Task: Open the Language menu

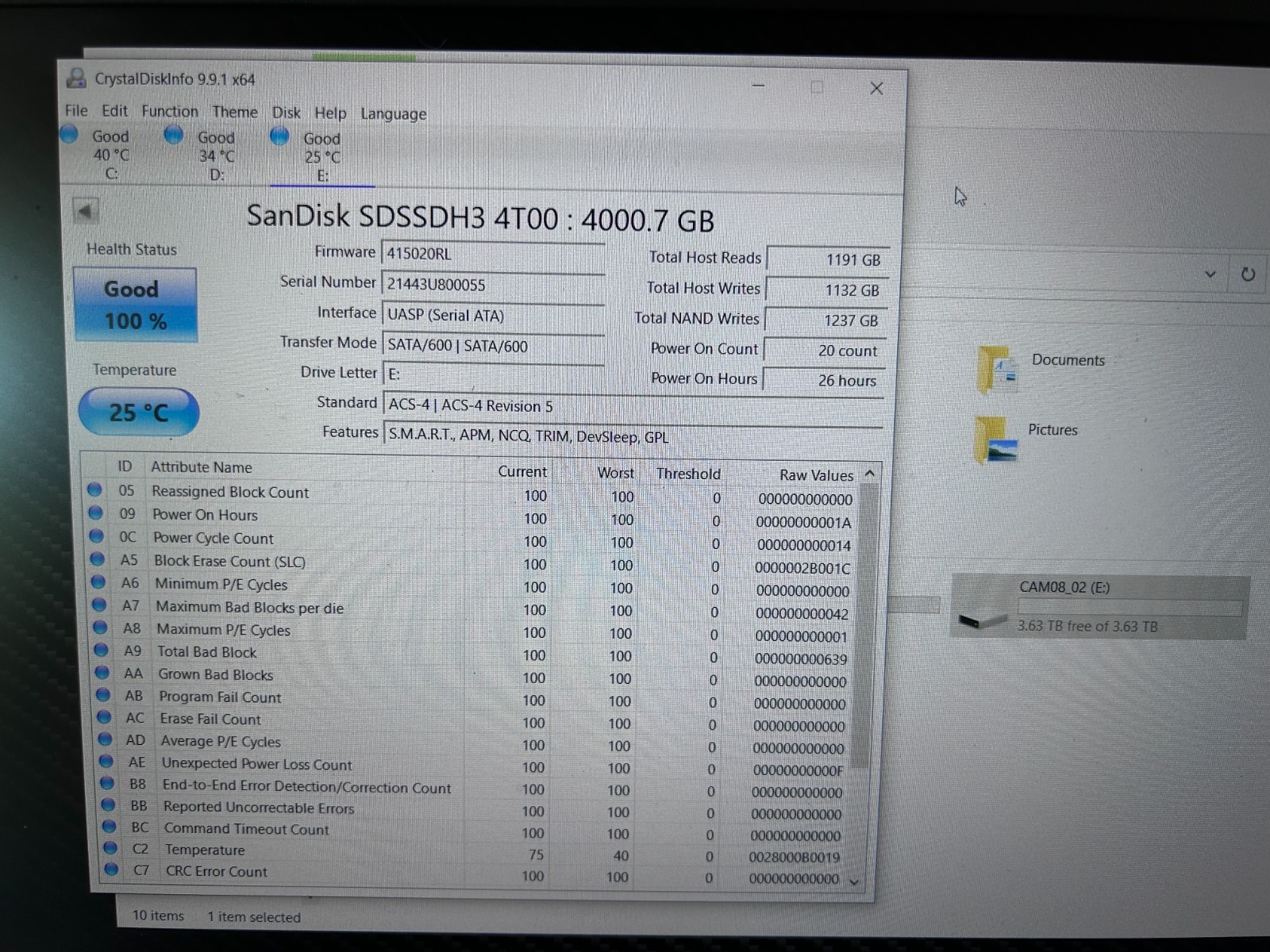Action: point(394,114)
